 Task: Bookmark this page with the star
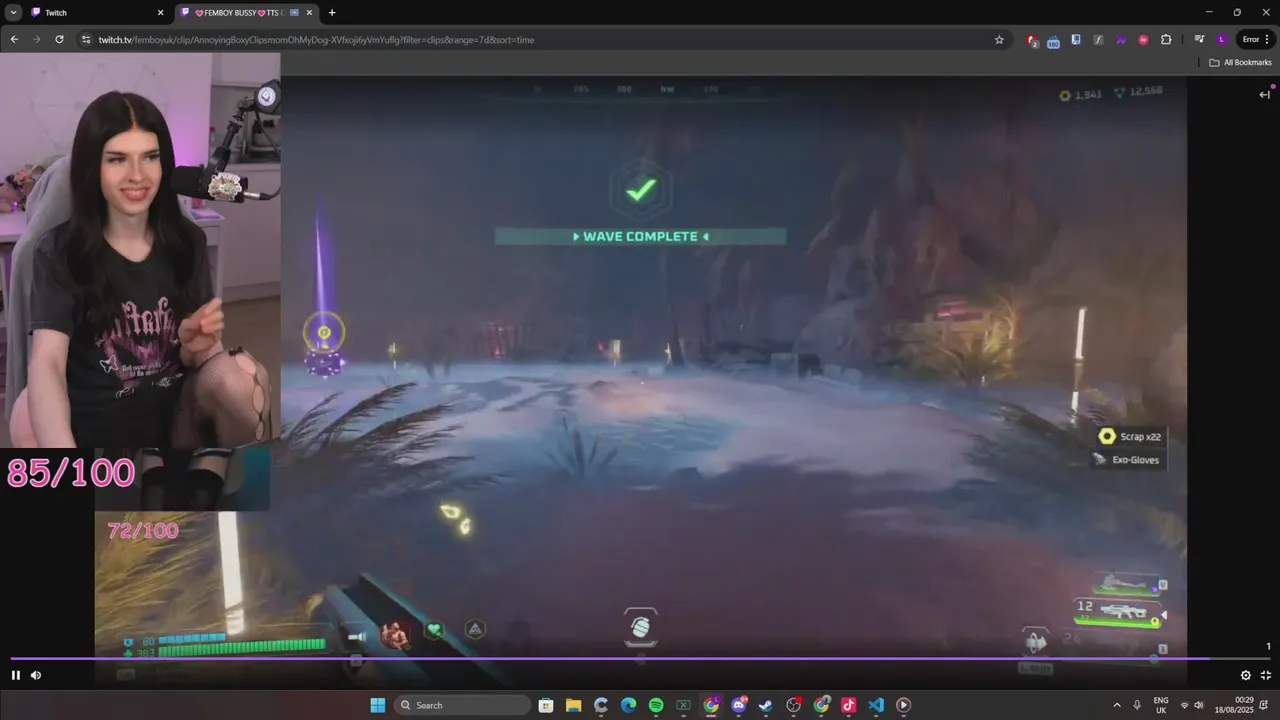[x=999, y=39]
